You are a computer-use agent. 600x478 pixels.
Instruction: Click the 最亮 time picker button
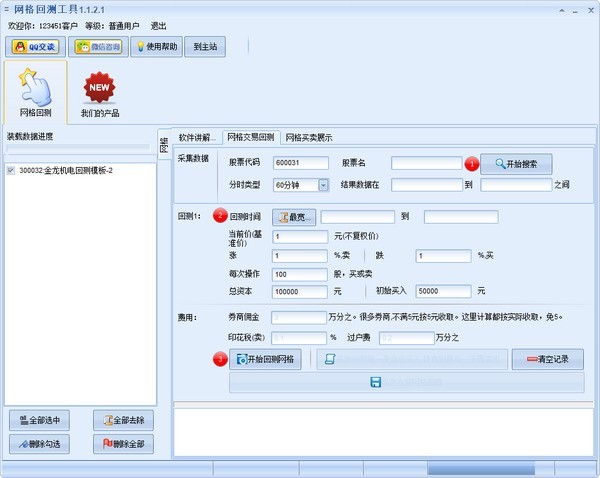coord(294,217)
